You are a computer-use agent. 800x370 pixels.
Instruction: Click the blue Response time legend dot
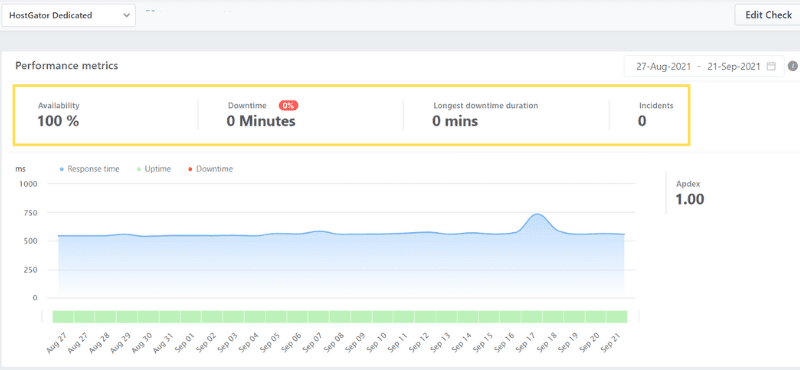(x=62, y=169)
